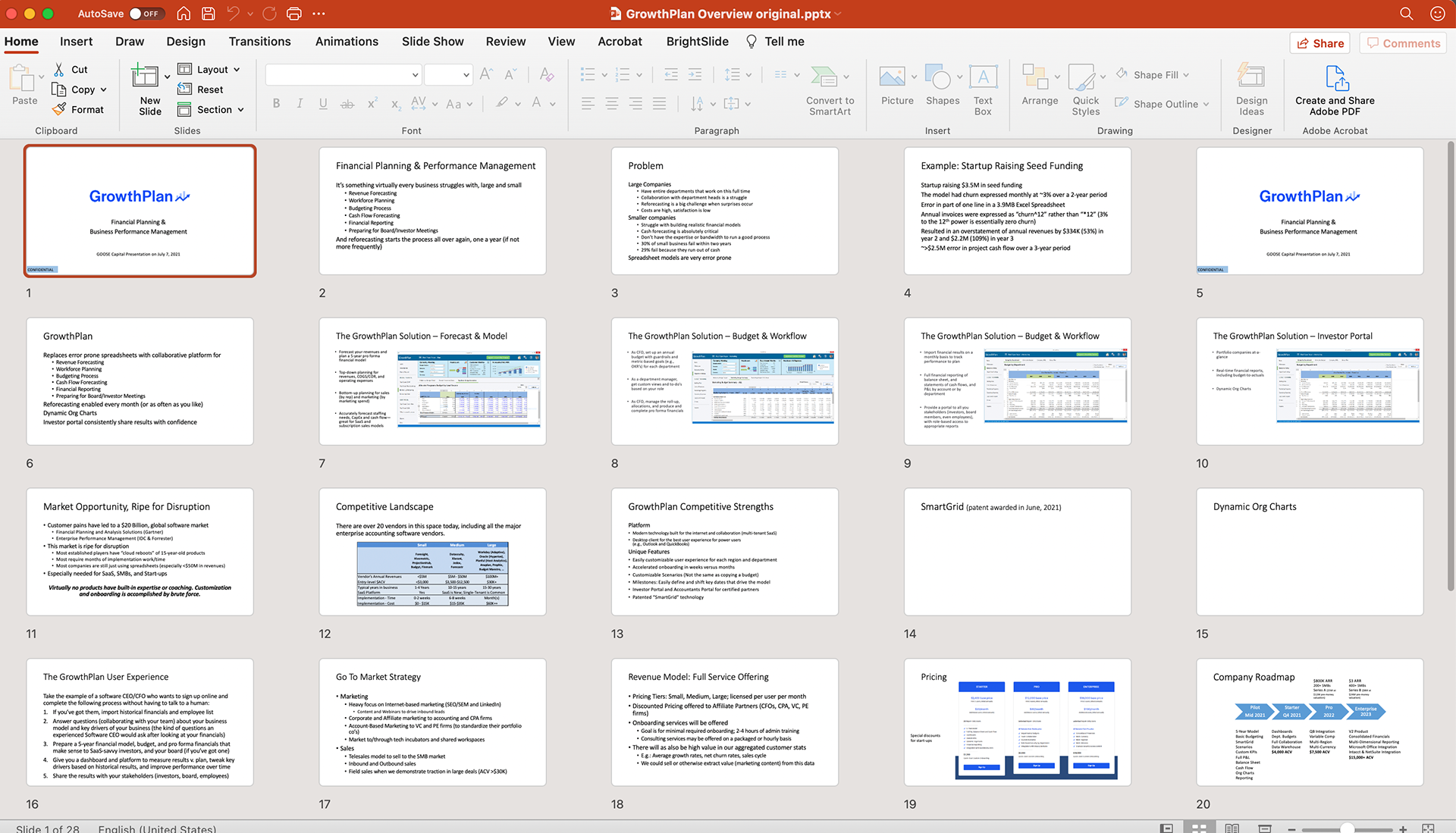
Task: Undo the last action
Action: pyautogui.click(x=233, y=14)
